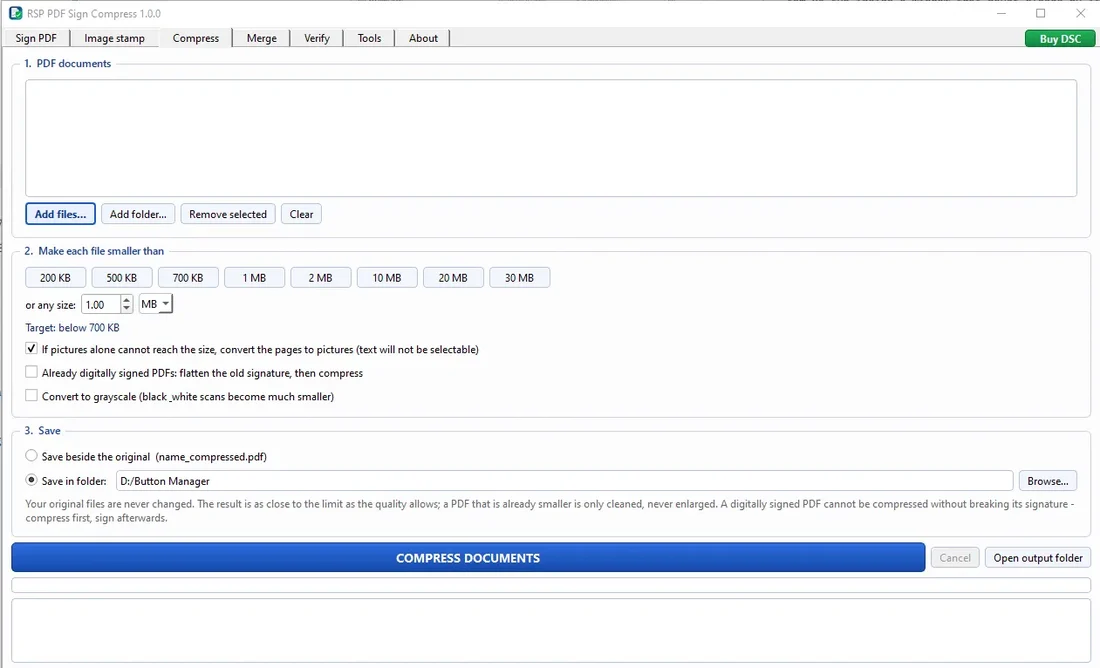
Task: Click the log output box at bottom
Action: (x=551, y=630)
